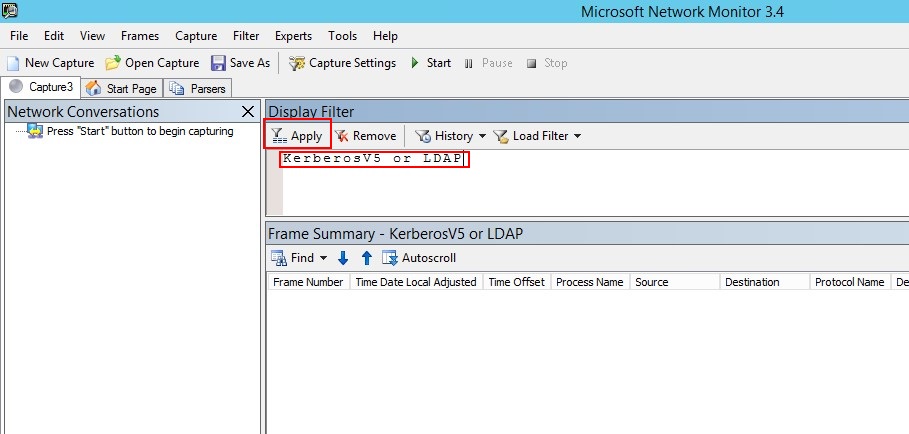Image resolution: width=909 pixels, height=434 pixels.
Task: Open the View menu
Action: pyautogui.click(x=92, y=36)
